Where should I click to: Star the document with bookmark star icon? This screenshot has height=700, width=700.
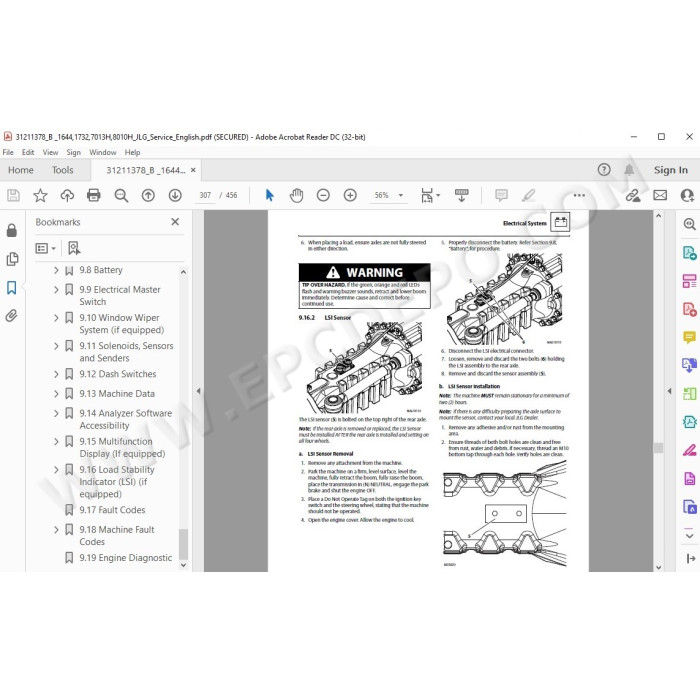coord(40,195)
